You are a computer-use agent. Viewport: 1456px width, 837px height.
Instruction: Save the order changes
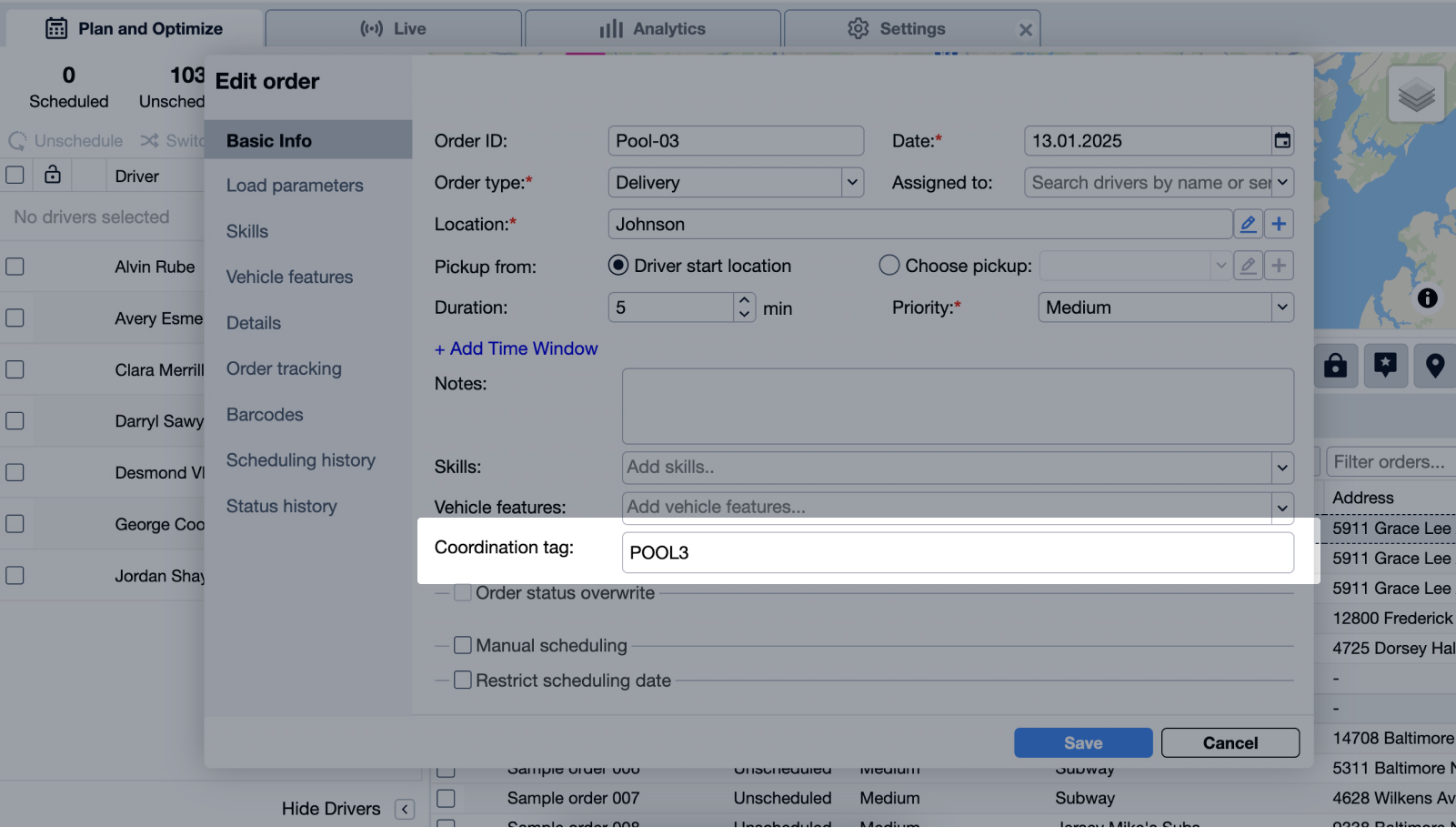tap(1082, 743)
